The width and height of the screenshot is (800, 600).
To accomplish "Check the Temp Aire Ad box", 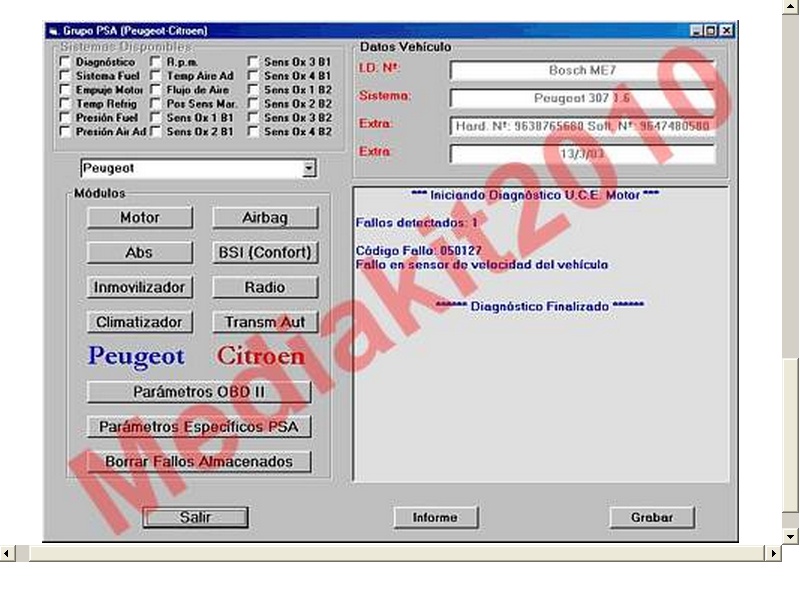I will point(156,76).
